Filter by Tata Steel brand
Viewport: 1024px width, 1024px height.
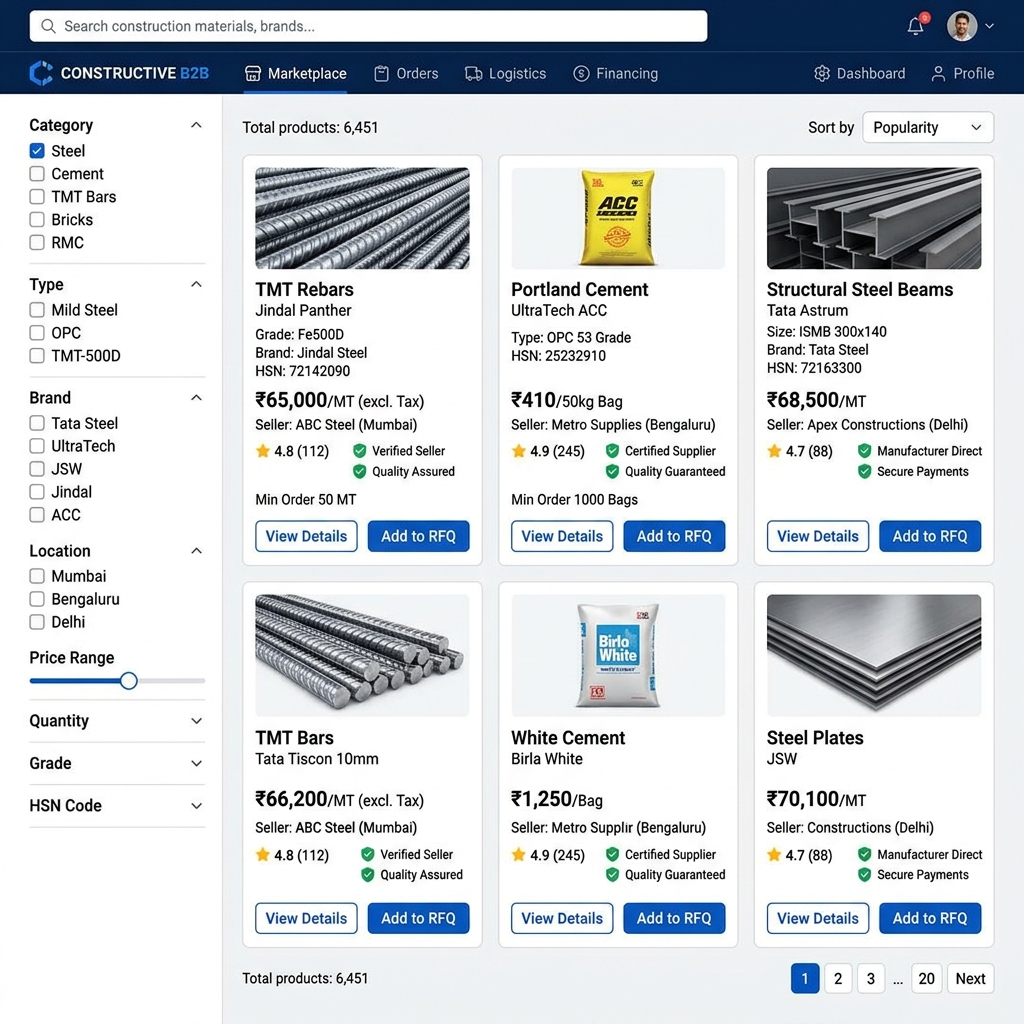click(x=37, y=423)
